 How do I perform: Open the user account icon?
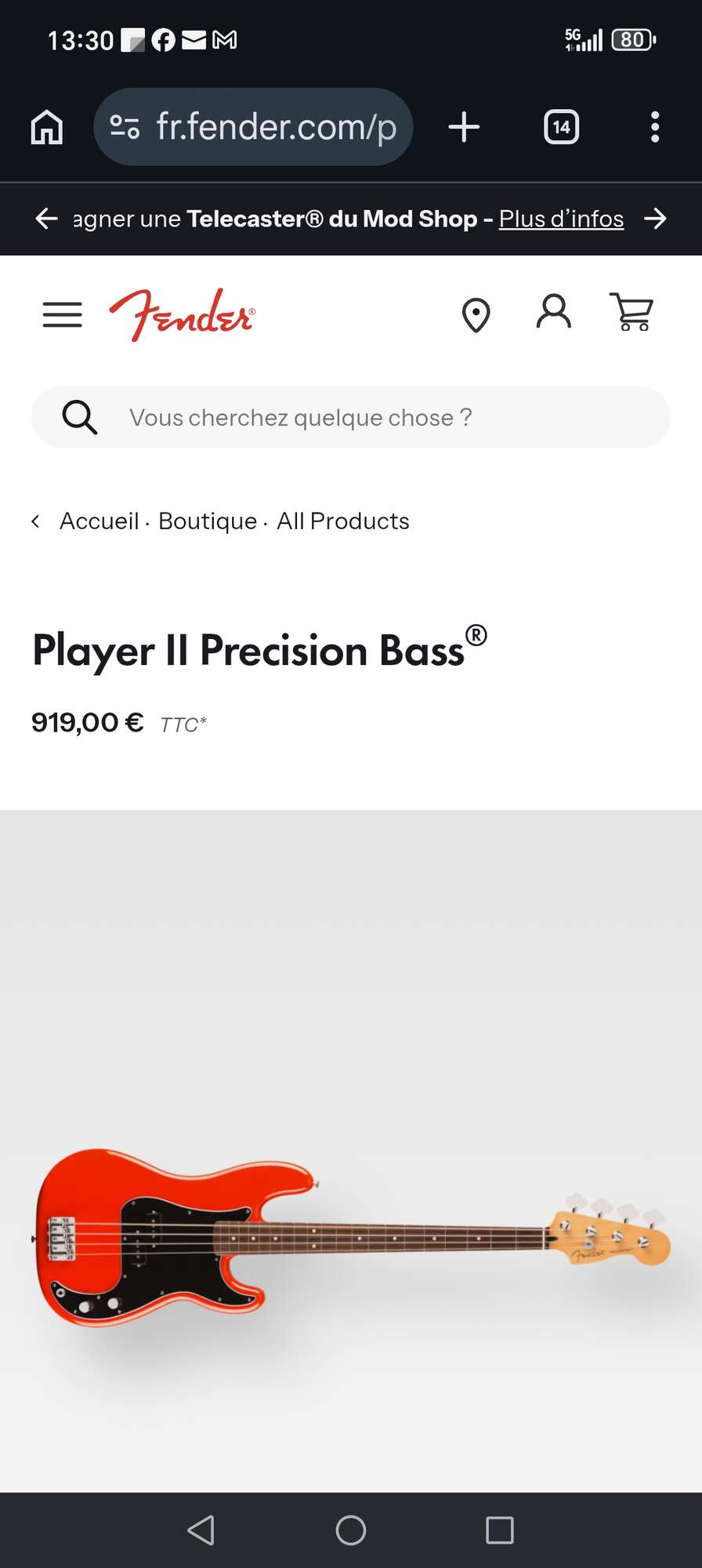[x=553, y=312]
